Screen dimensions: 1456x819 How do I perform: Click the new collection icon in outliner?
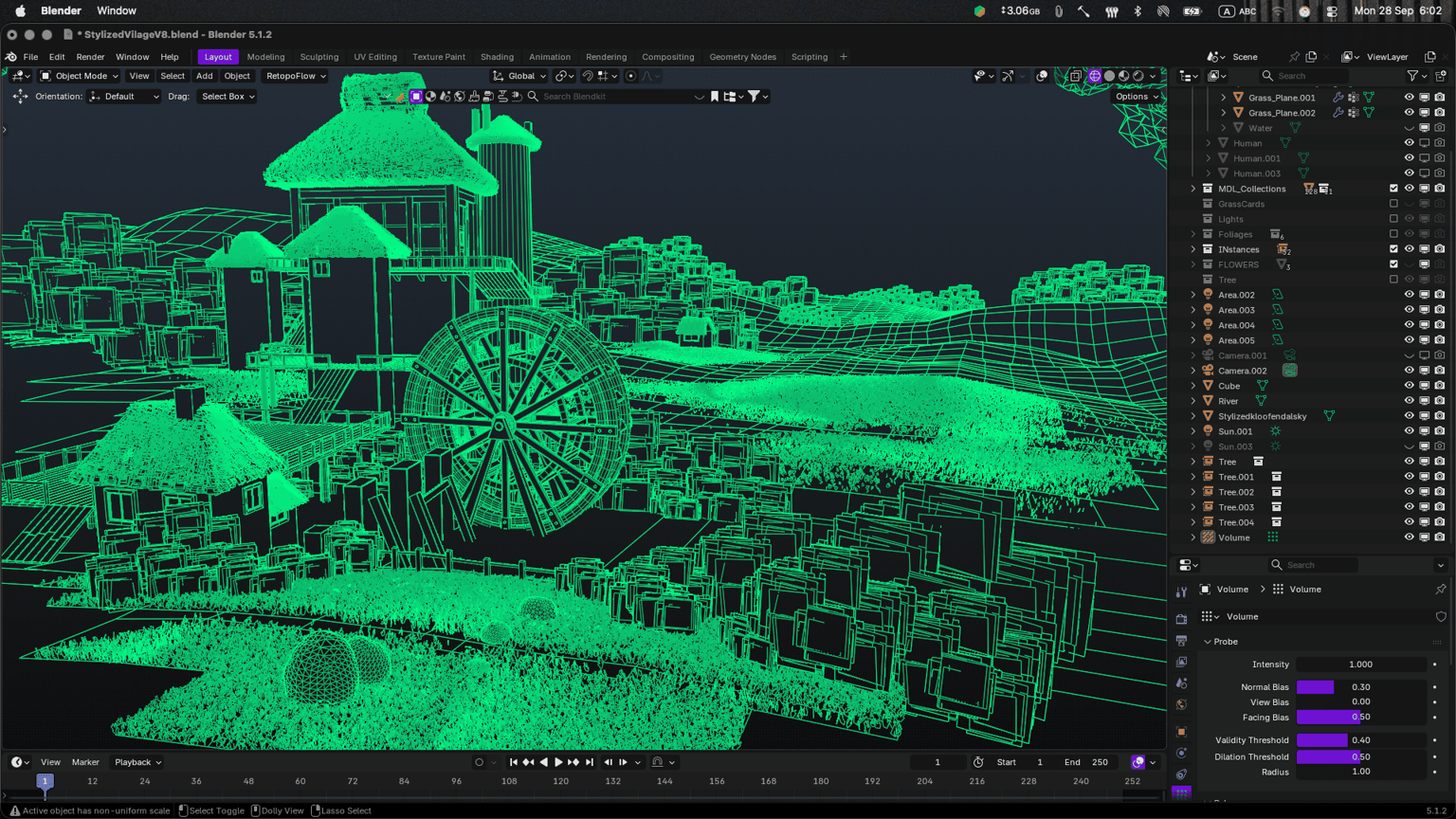(x=1441, y=76)
